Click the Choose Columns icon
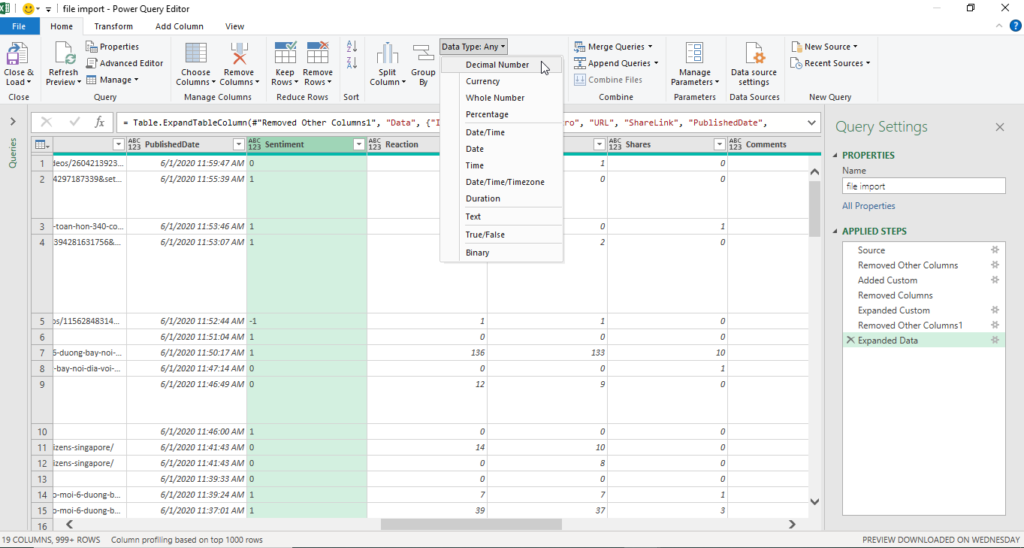The image size is (1024, 548). 195,54
